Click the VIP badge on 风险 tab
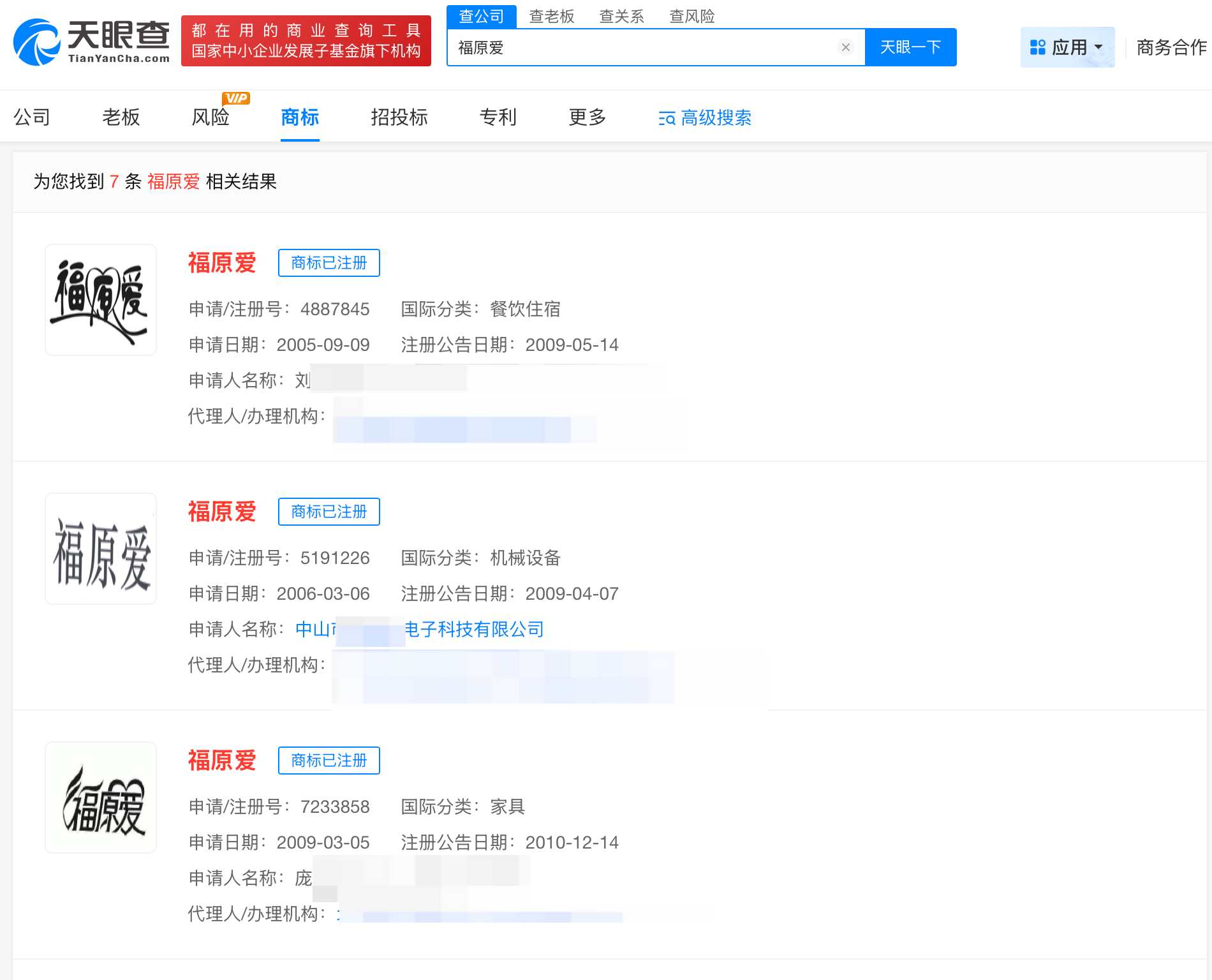This screenshot has width=1212, height=980. 237,99
